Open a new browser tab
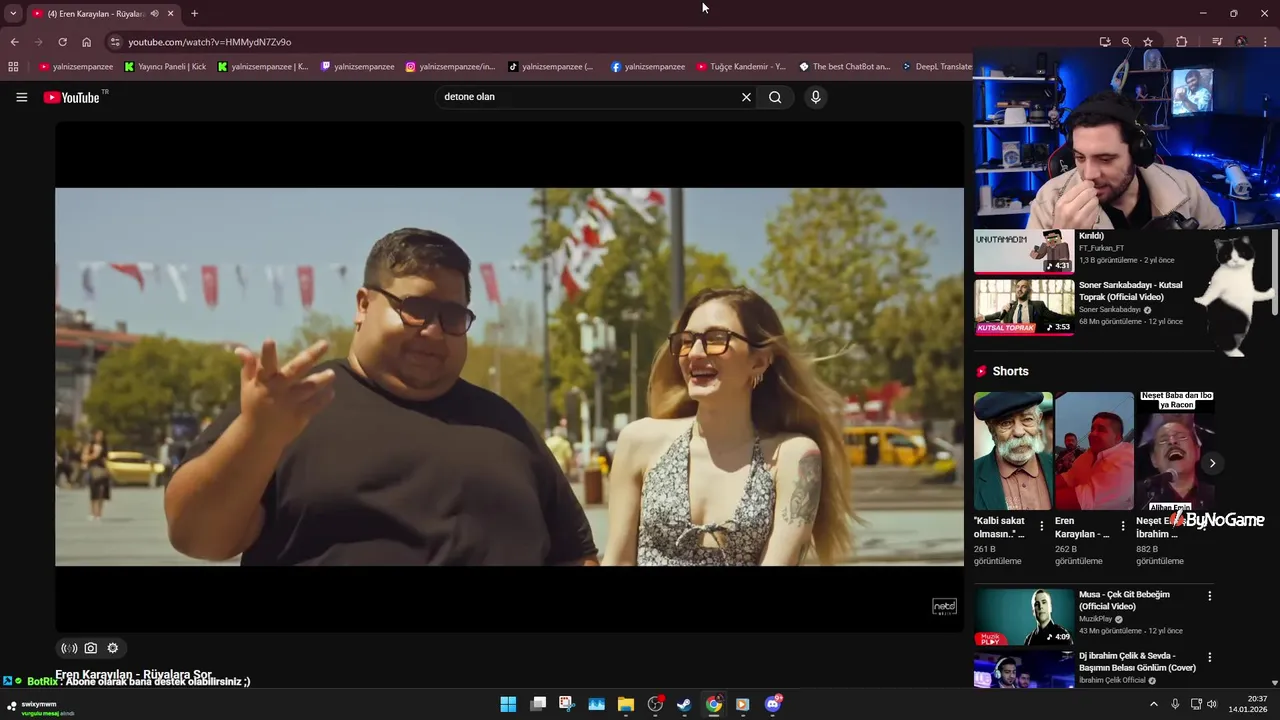Screen dimensions: 1280x720 pyautogui.click(x=194, y=14)
